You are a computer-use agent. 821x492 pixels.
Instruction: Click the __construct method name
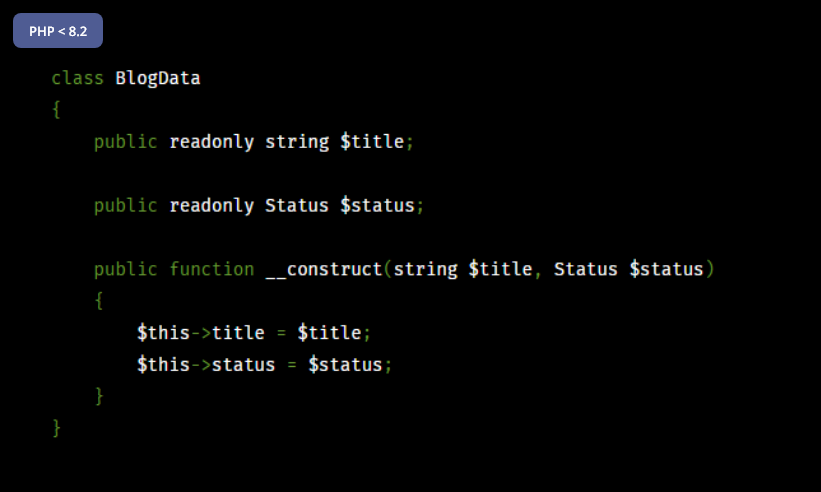pyautogui.click(x=324, y=270)
